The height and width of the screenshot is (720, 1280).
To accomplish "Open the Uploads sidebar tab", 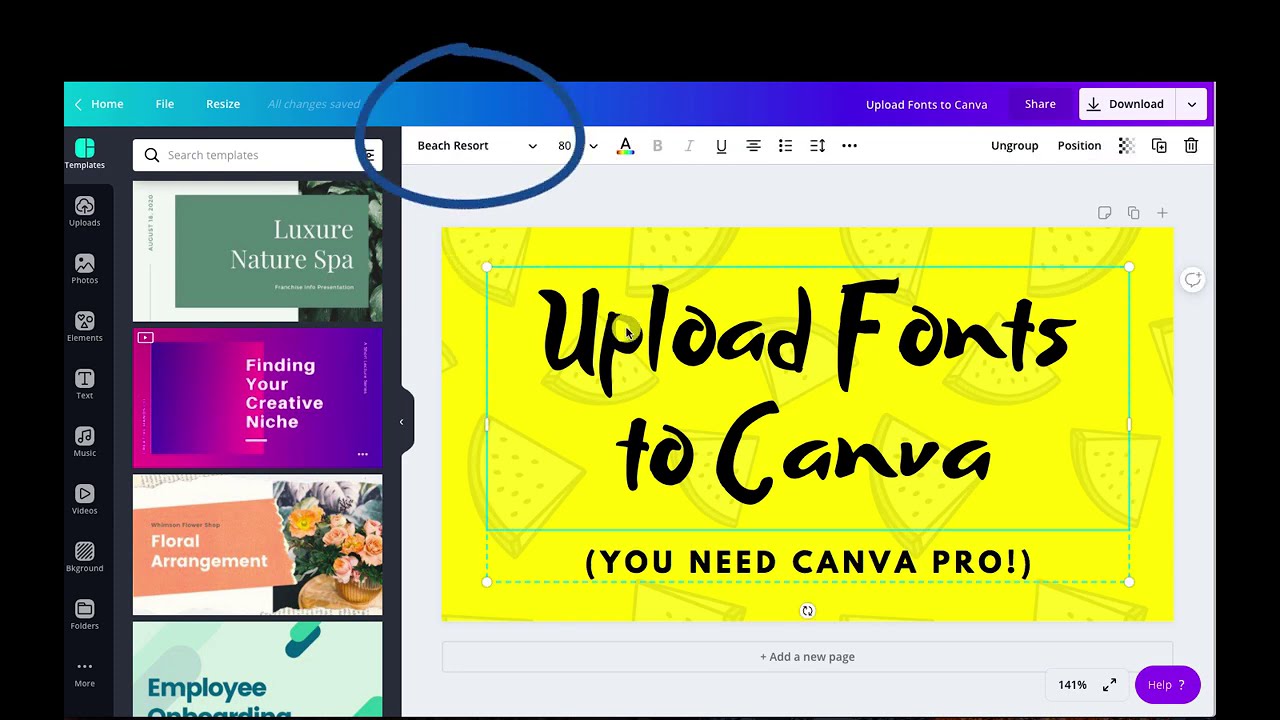I will [x=84, y=212].
